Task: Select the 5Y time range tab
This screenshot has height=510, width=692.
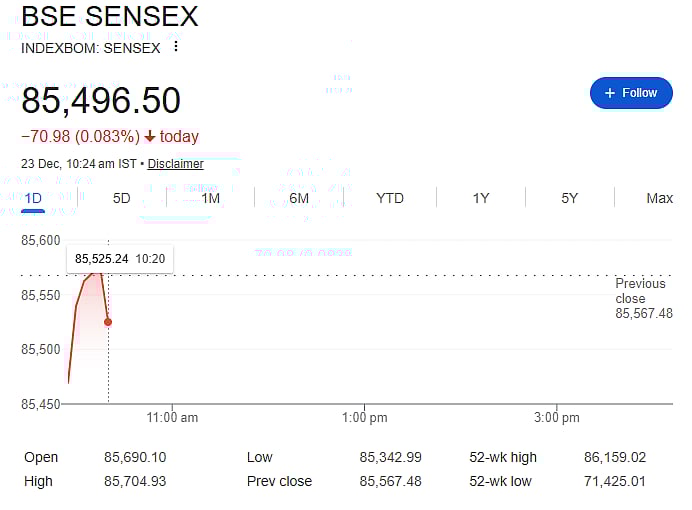Action: click(x=570, y=198)
